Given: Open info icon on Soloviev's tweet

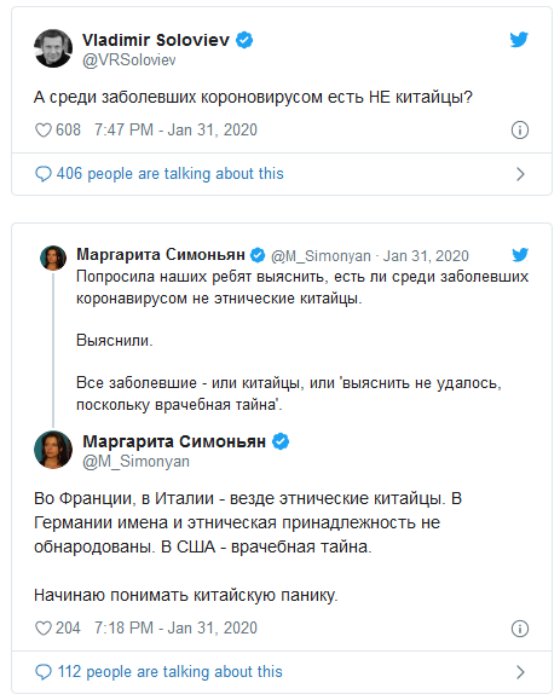Looking at the screenshot, I should (520, 130).
